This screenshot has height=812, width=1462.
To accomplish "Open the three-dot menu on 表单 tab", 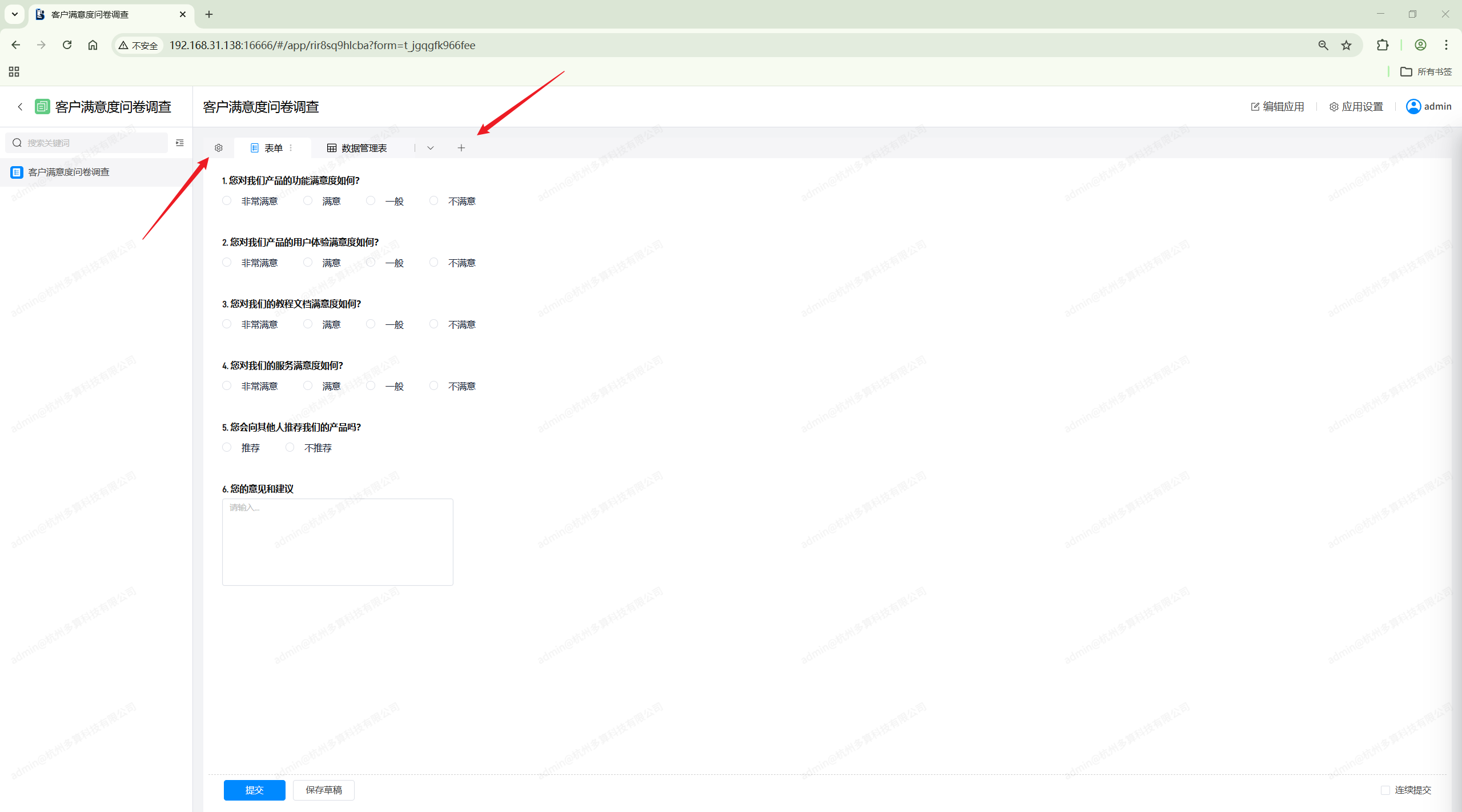I will click(291, 148).
